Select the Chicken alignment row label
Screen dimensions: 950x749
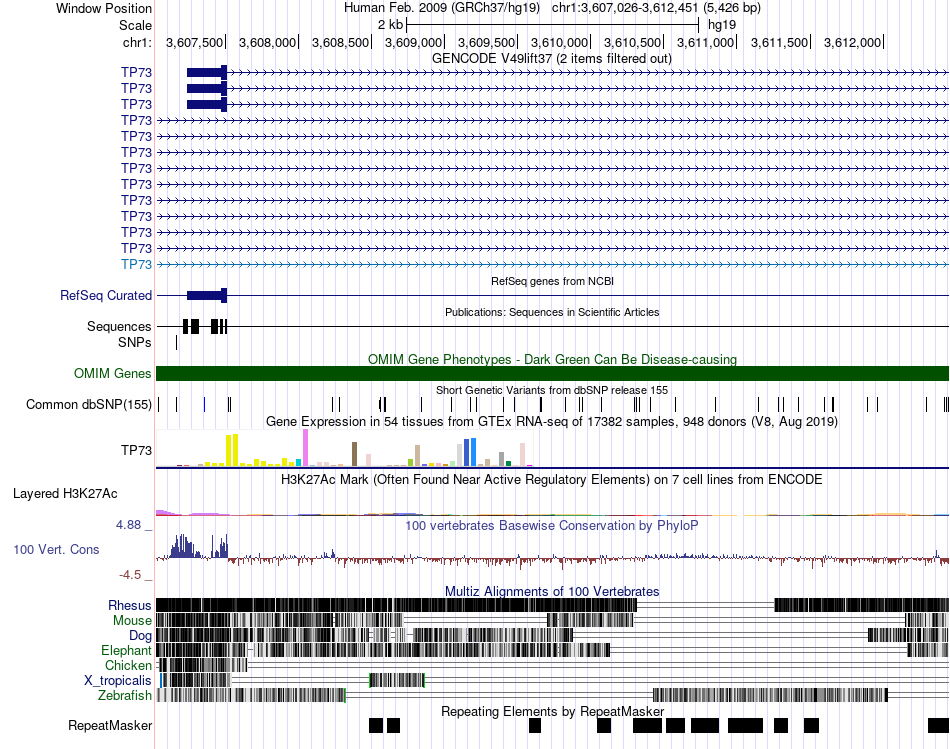pyautogui.click(x=128, y=665)
